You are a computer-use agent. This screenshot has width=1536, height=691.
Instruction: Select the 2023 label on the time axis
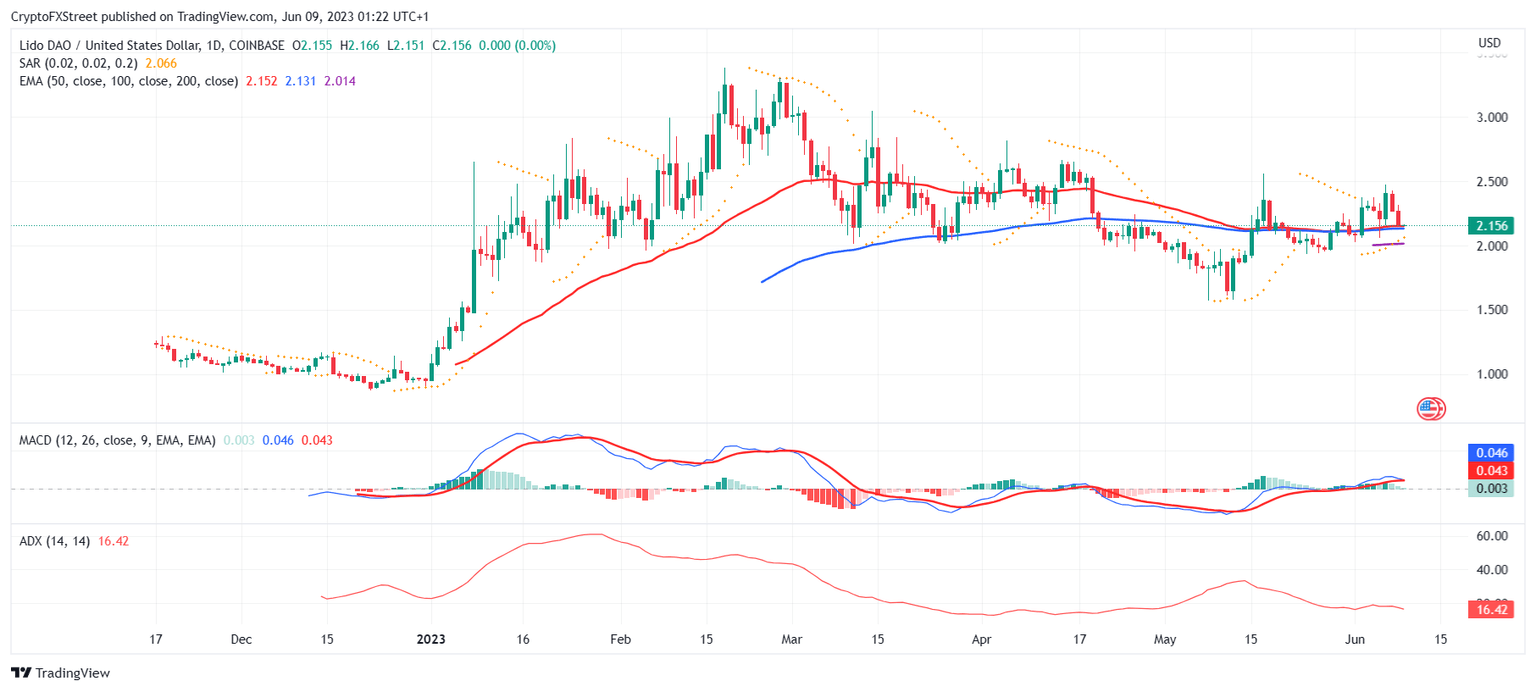(x=431, y=638)
